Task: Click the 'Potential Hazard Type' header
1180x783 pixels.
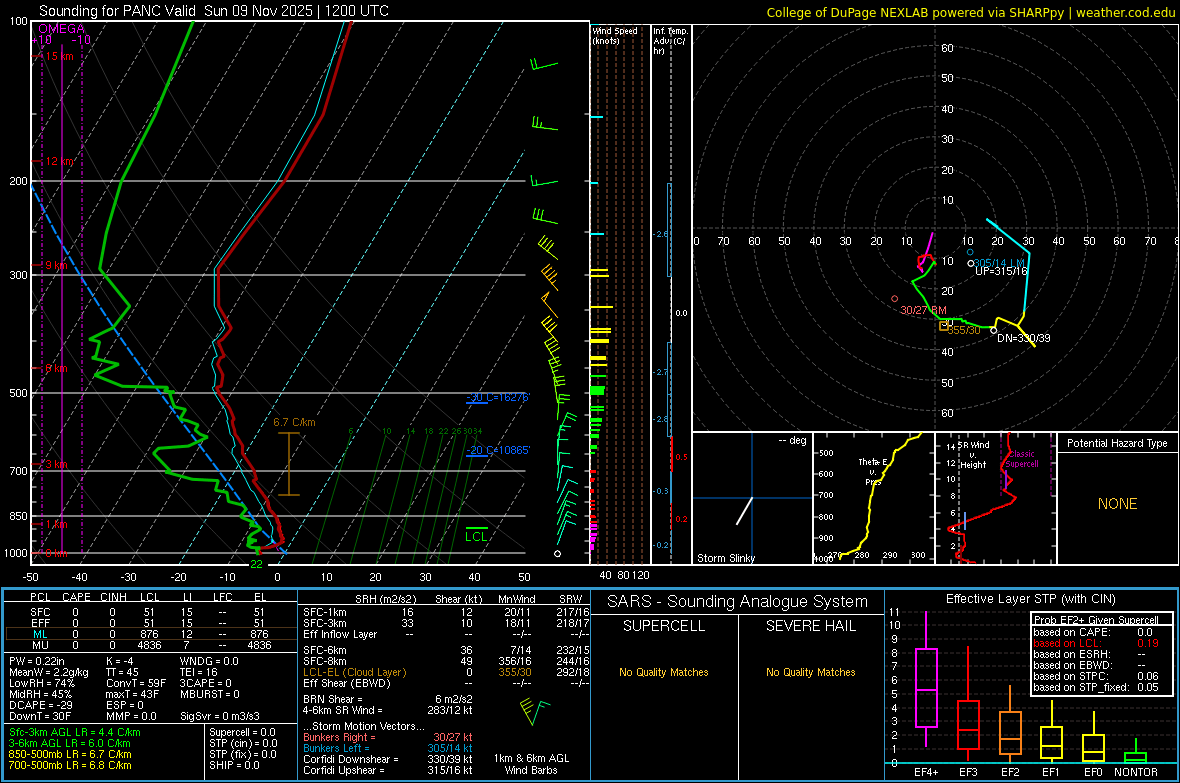Action: tap(1118, 443)
